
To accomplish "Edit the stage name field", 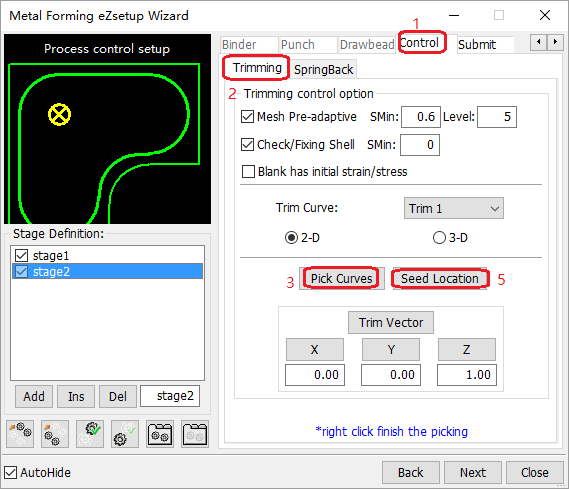I will 170,396.
